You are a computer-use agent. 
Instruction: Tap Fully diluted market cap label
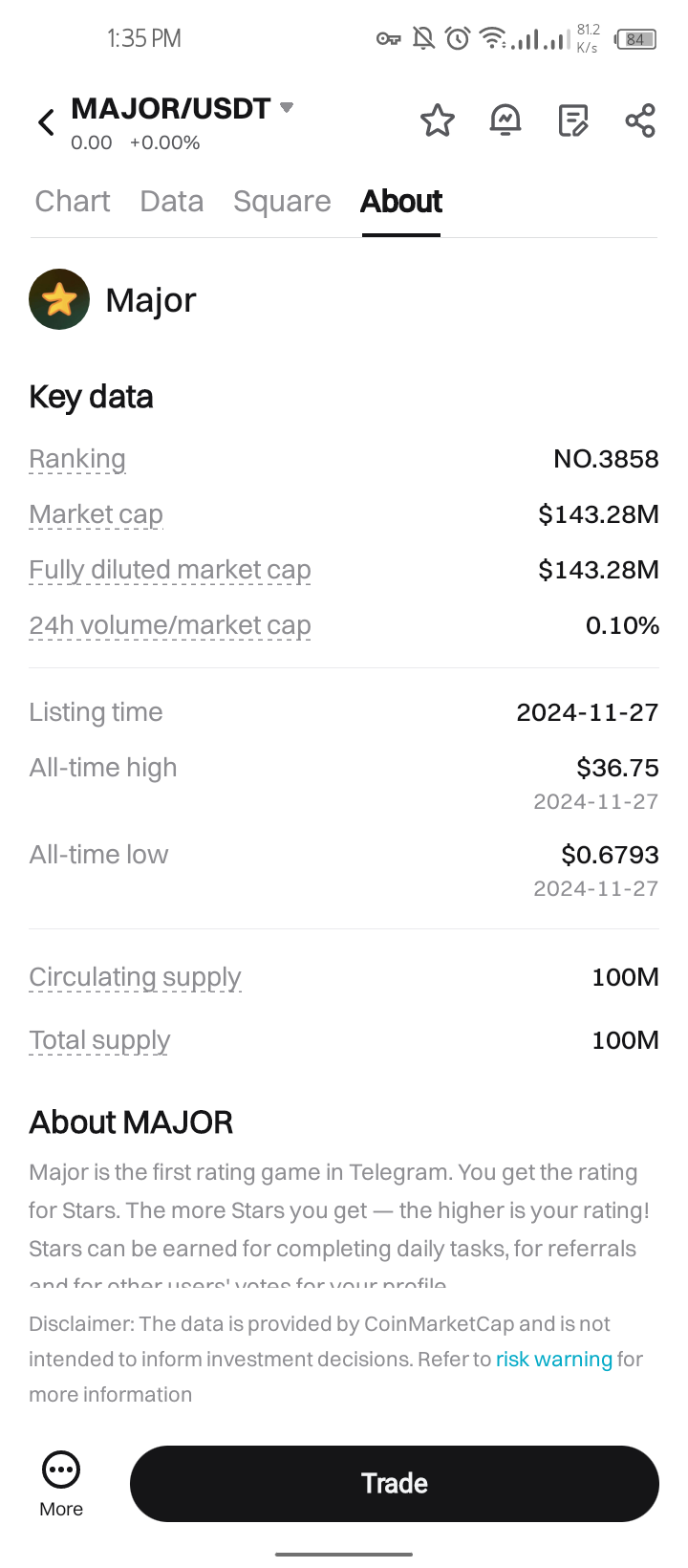(x=170, y=570)
